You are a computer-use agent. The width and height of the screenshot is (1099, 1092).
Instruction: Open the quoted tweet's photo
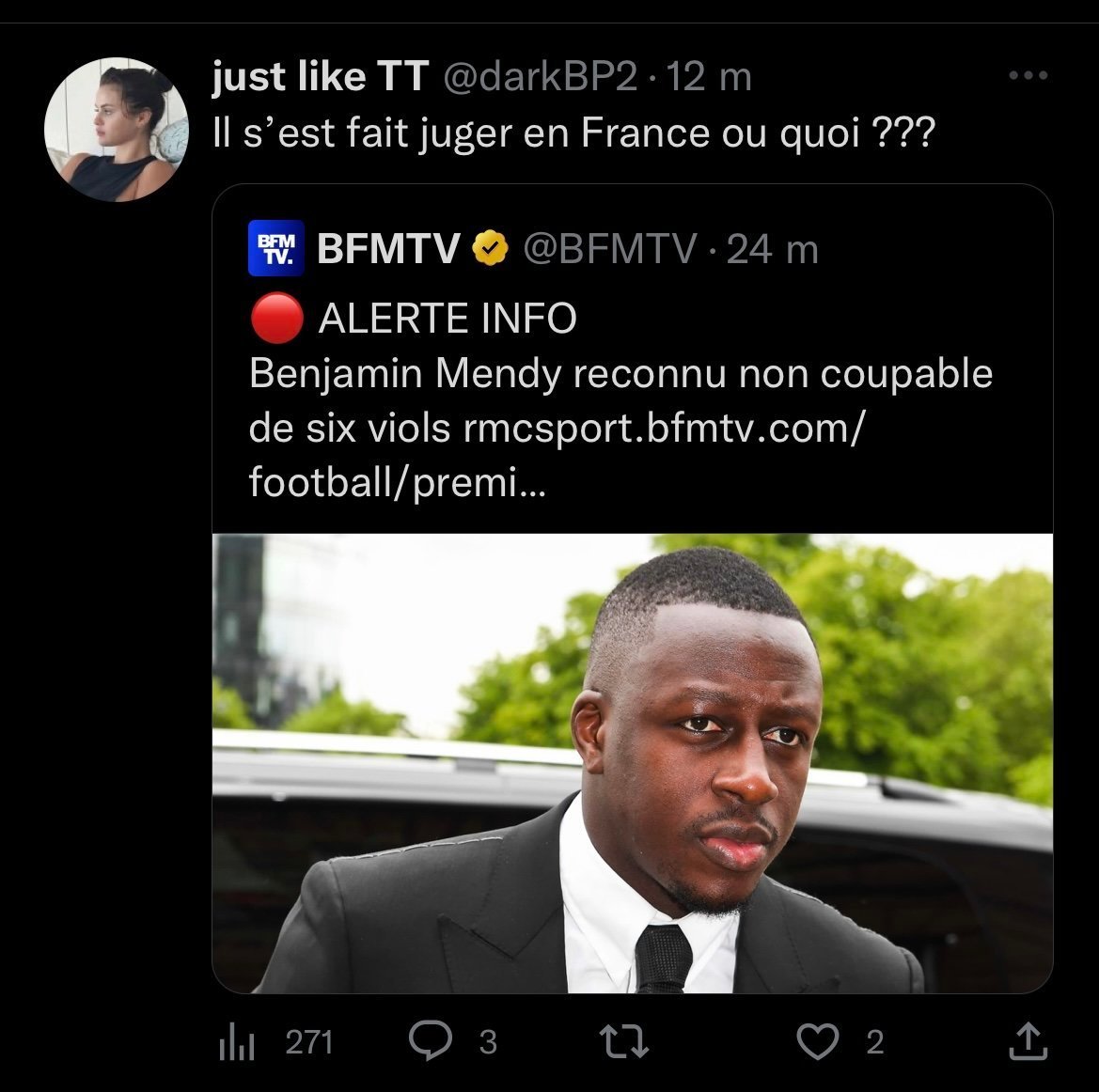pos(632,762)
